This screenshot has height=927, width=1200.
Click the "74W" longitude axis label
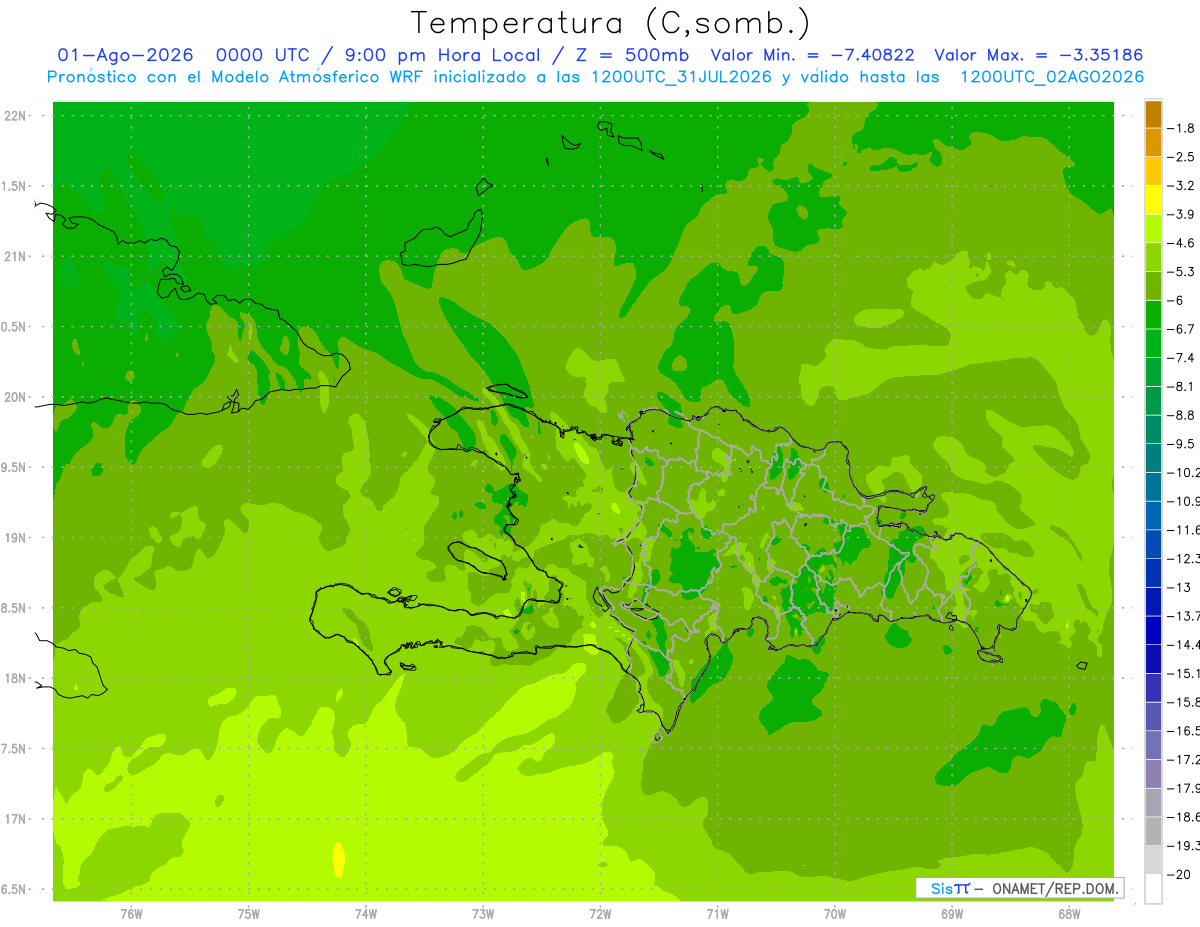tap(366, 914)
